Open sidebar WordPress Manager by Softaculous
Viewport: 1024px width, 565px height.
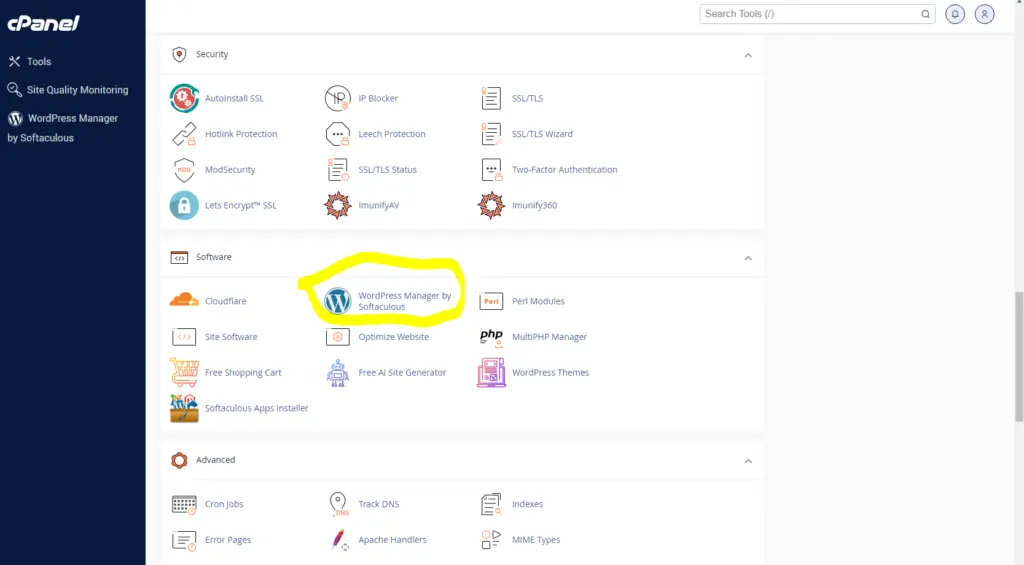(63, 128)
